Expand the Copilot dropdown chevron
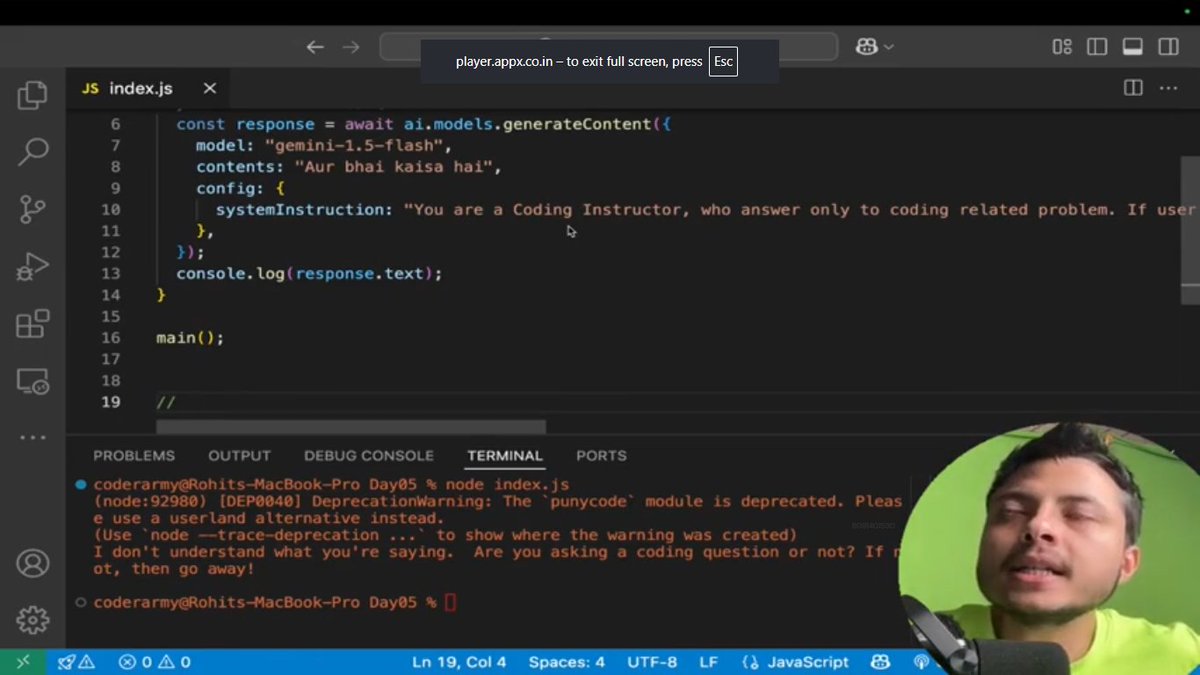Image resolution: width=1200 pixels, height=675 pixels. (888, 47)
